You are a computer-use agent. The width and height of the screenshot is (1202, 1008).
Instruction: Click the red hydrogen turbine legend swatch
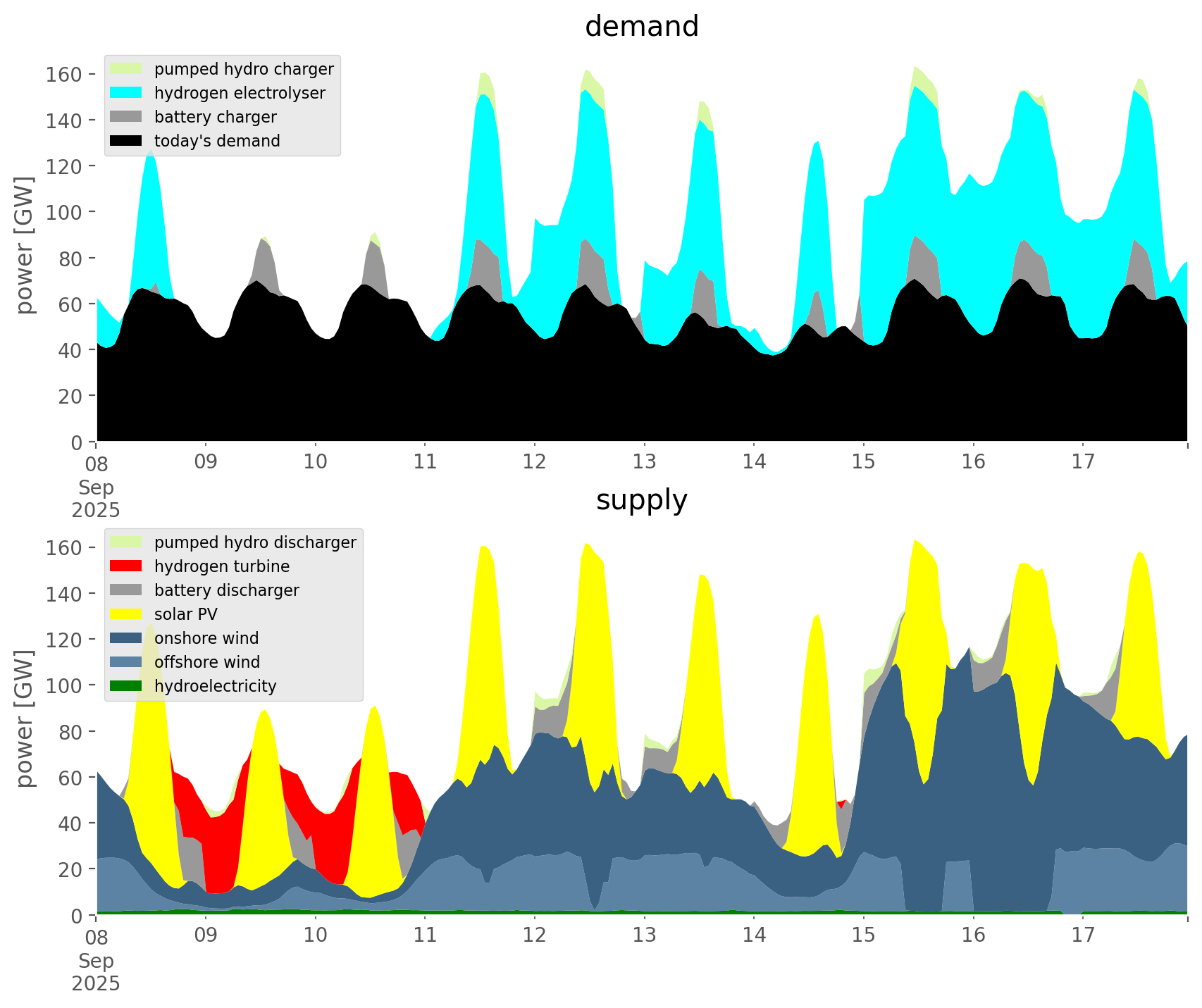coord(127,566)
